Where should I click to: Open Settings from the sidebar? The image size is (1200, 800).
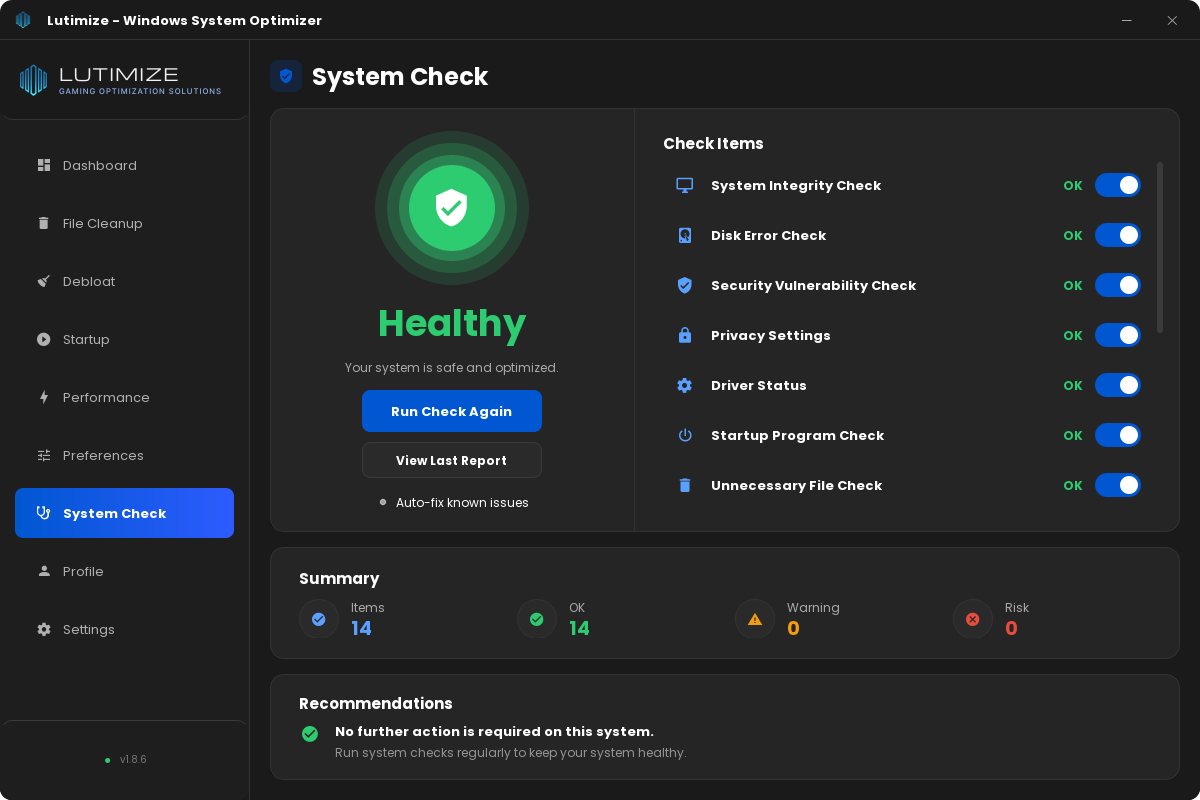[124, 629]
